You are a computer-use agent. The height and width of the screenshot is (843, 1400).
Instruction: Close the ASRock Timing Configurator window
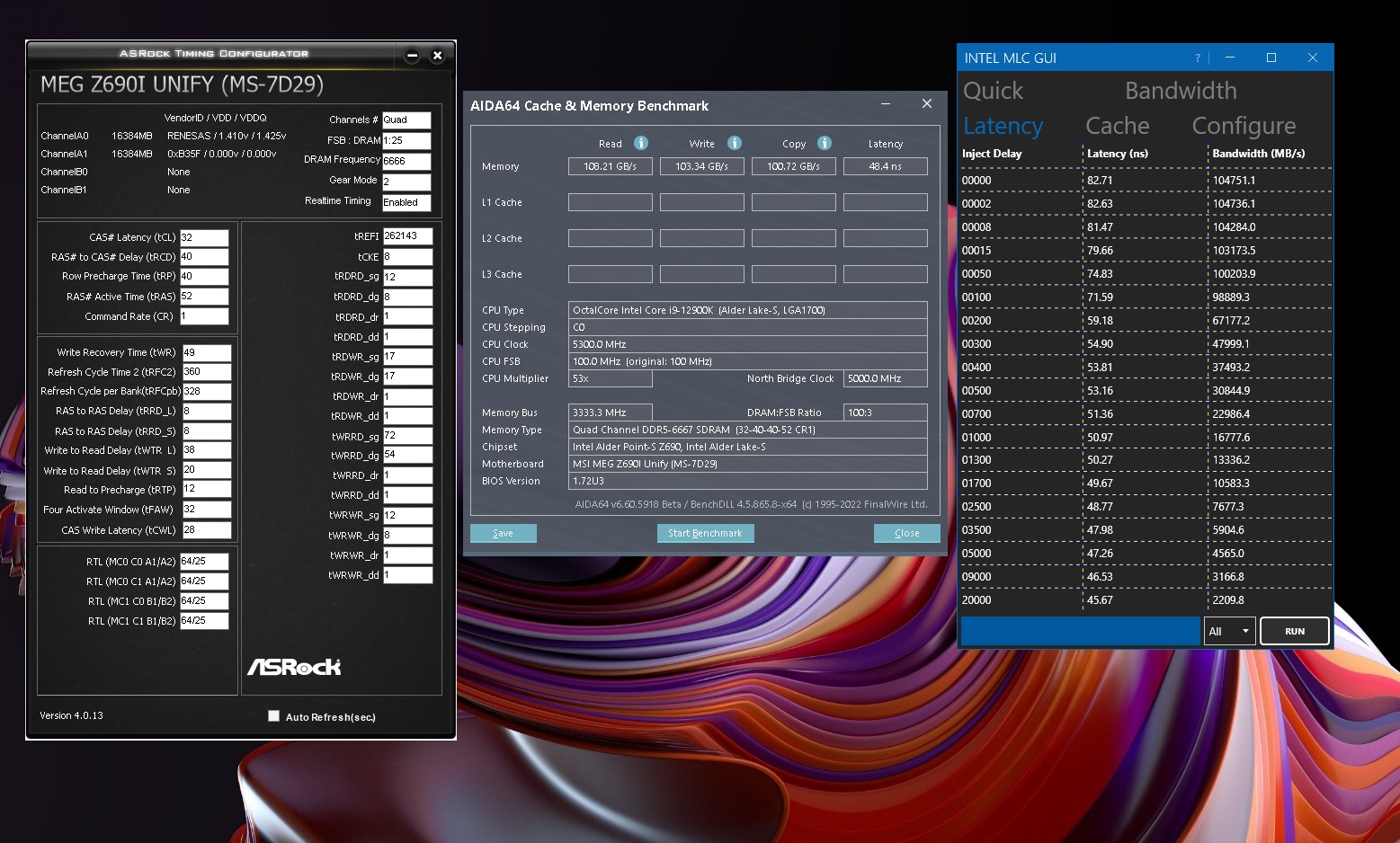437,56
